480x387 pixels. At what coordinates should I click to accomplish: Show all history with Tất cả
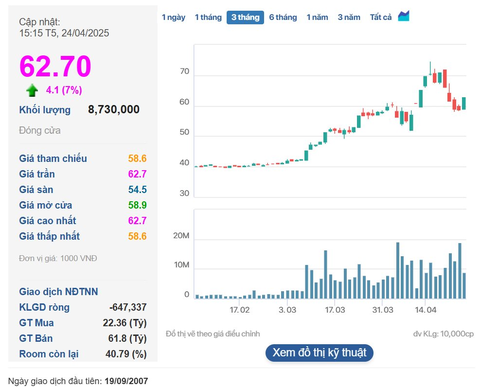[381, 17]
